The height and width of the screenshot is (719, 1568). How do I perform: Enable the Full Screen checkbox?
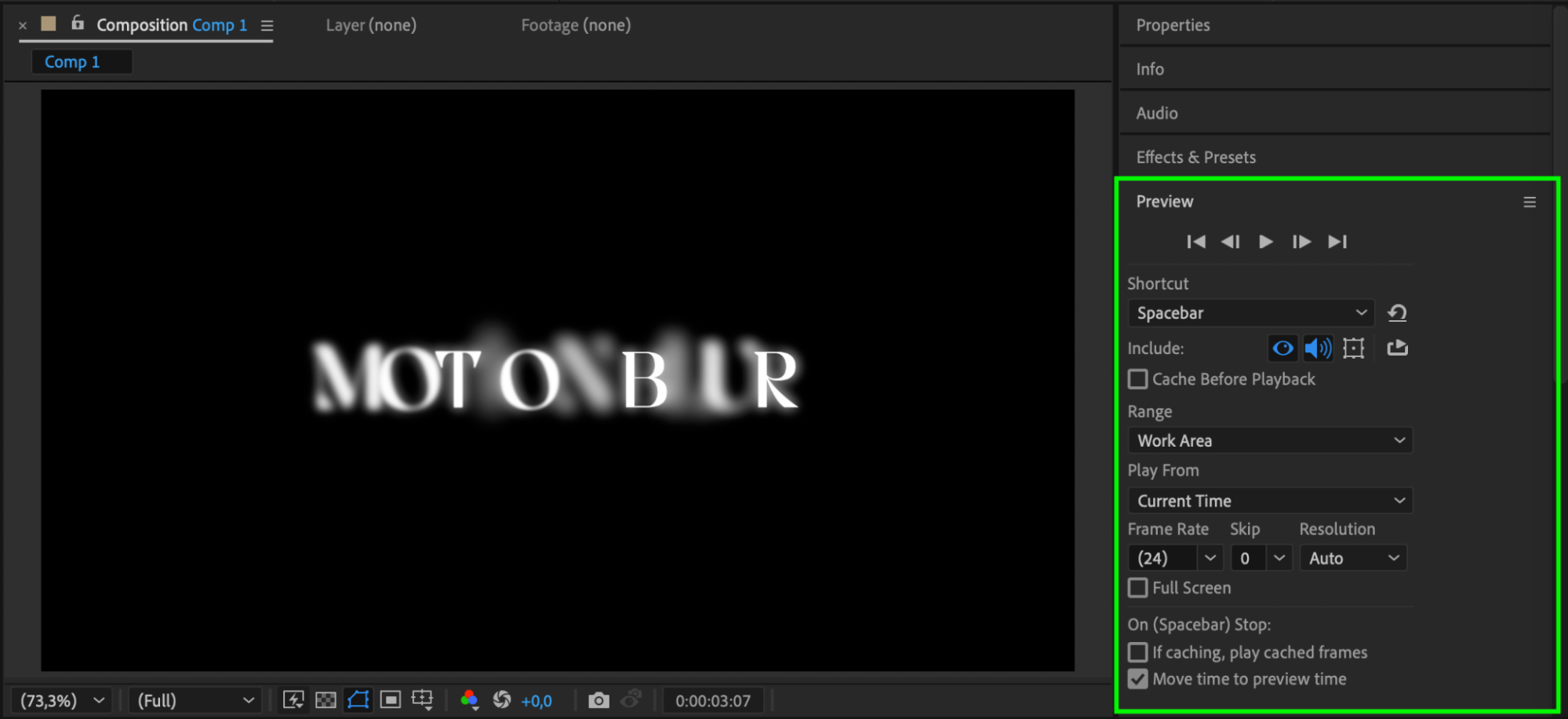(x=1137, y=588)
